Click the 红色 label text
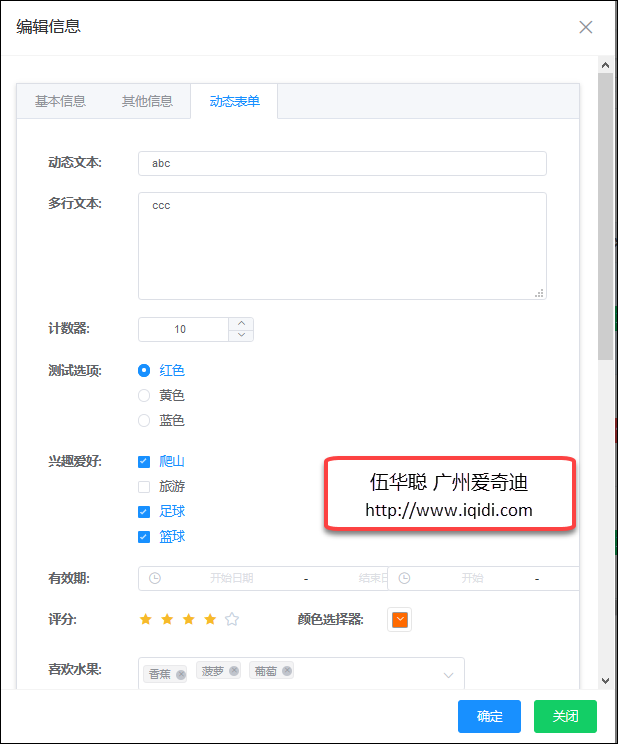 pyautogui.click(x=172, y=370)
